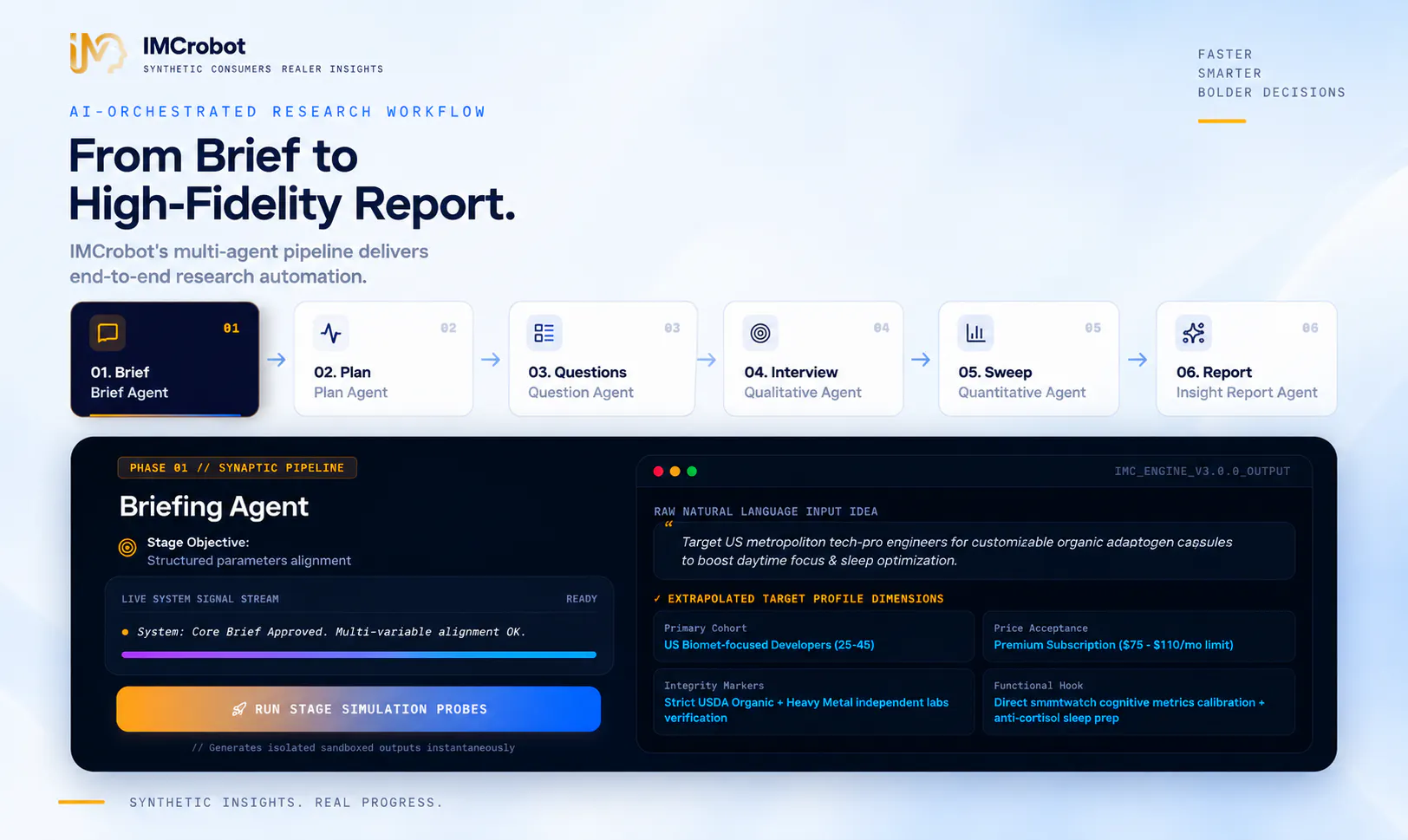
Task: Click US Biomet-focused Developers (25-45) value
Action: 769,645
